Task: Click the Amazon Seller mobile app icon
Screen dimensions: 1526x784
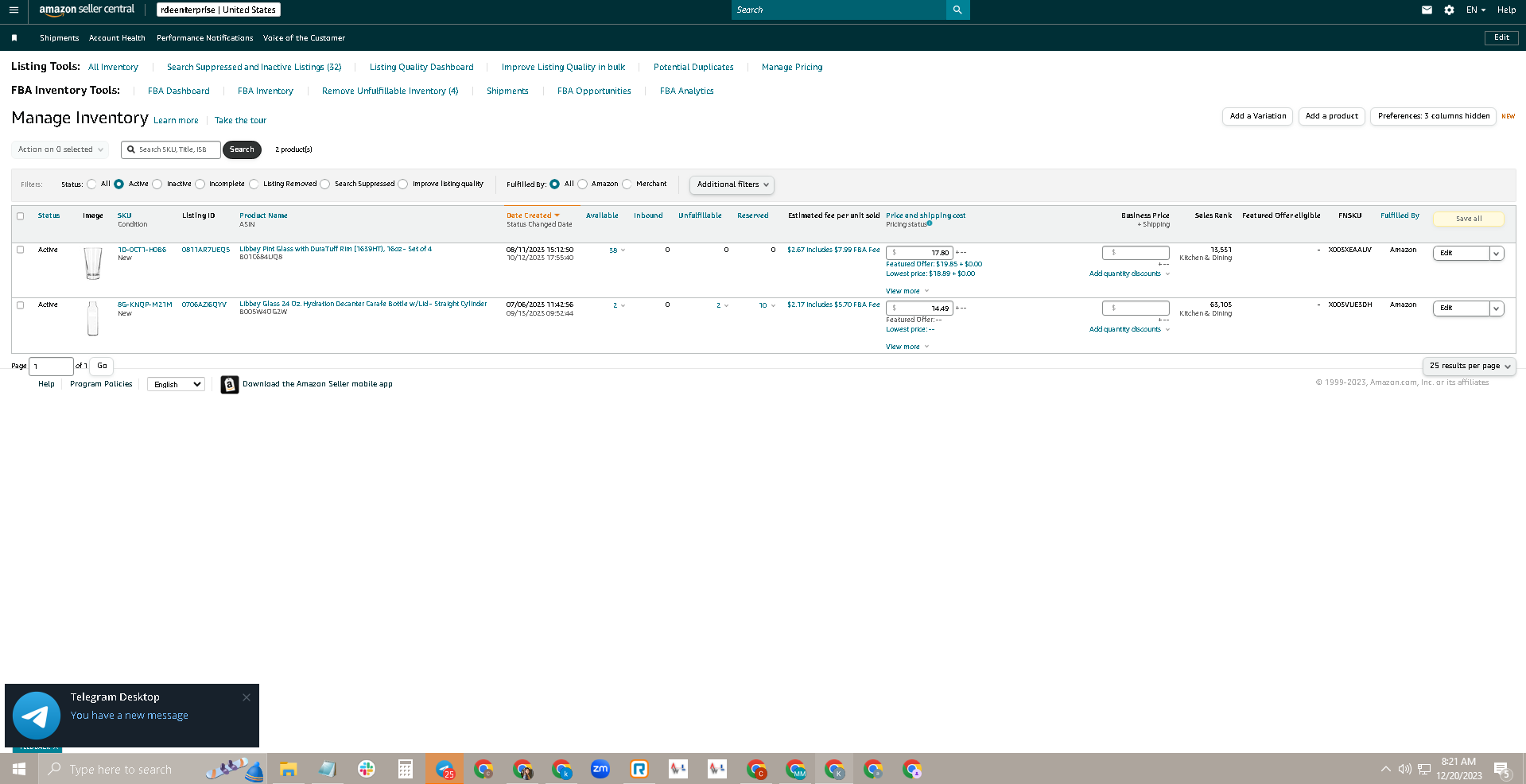Action: [x=230, y=385]
